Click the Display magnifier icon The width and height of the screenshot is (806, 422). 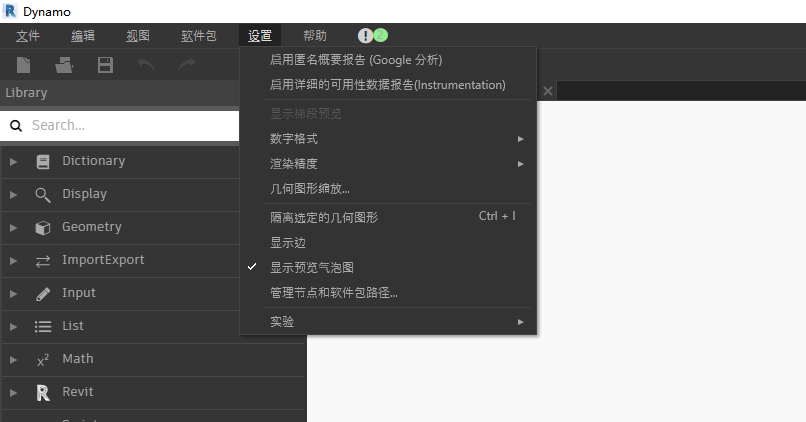click(43, 195)
